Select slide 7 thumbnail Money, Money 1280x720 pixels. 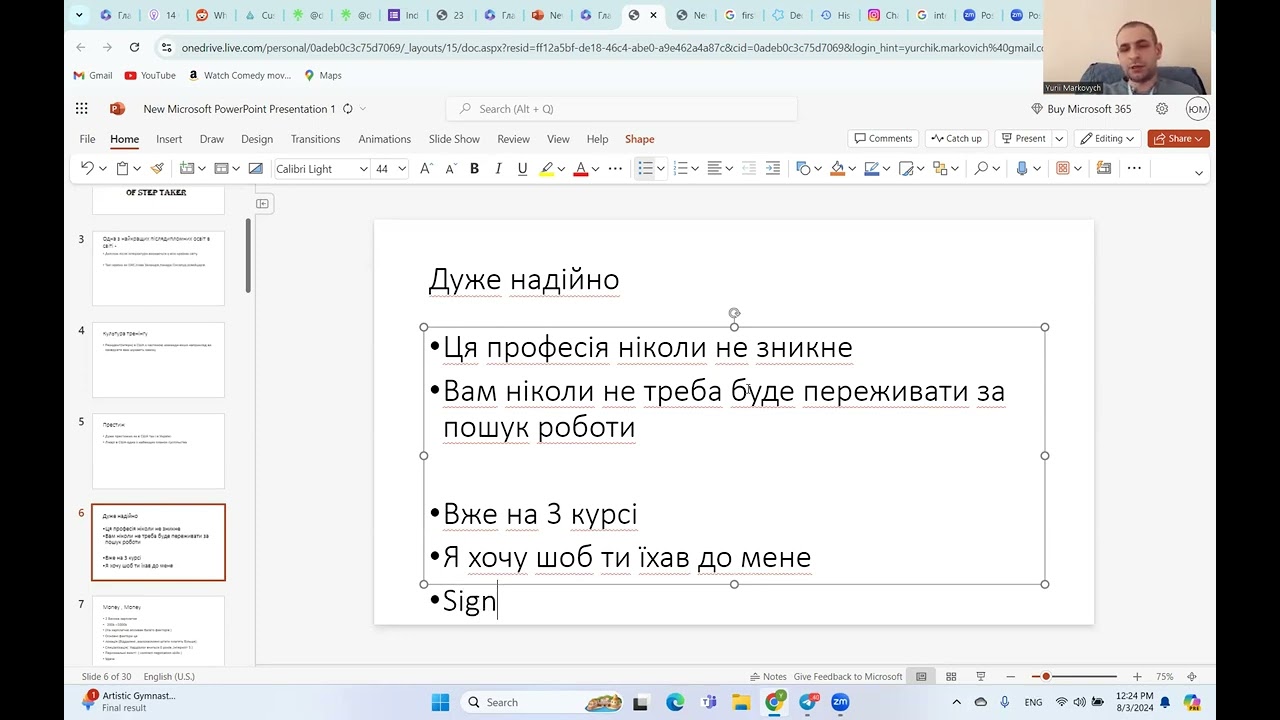[158, 630]
